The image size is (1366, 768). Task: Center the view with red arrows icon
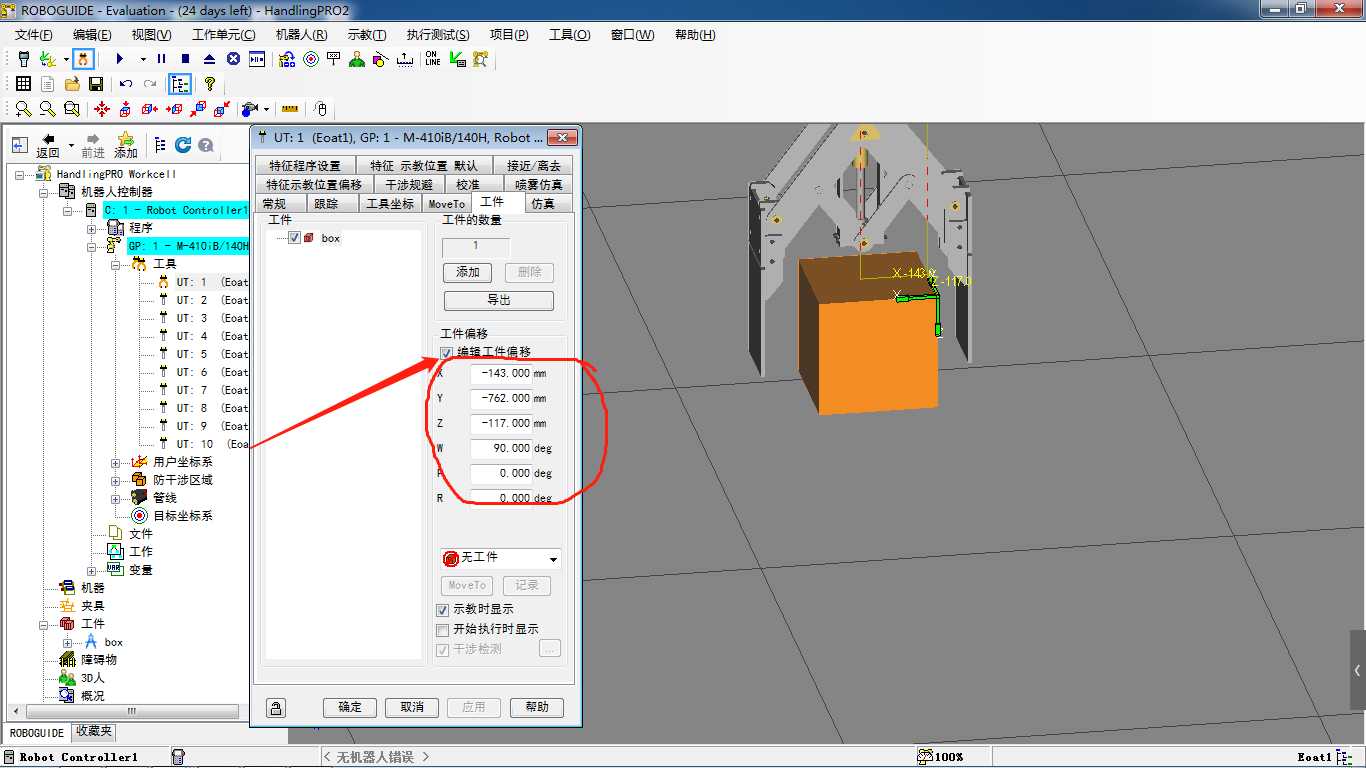tap(102, 109)
